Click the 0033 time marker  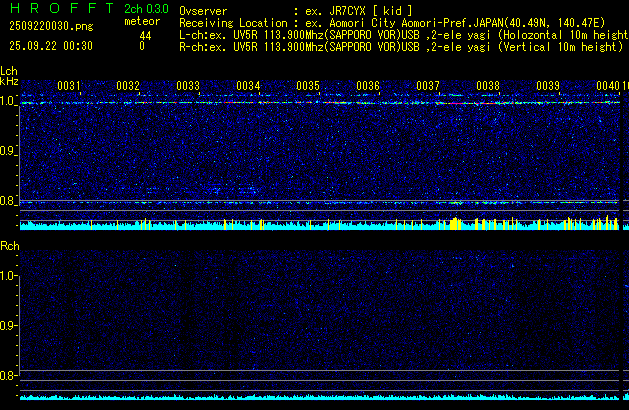point(188,86)
